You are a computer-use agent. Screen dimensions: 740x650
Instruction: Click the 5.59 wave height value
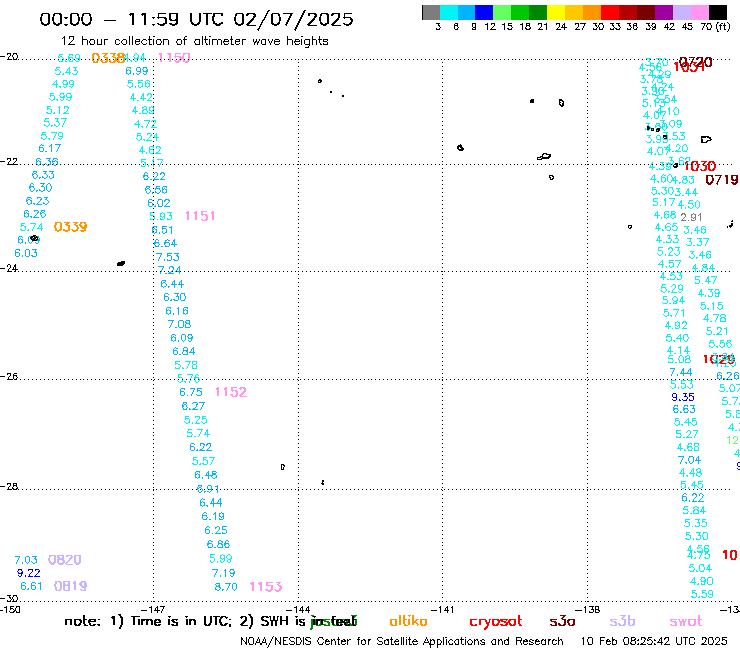pyautogui.click(x=702, y=594)
